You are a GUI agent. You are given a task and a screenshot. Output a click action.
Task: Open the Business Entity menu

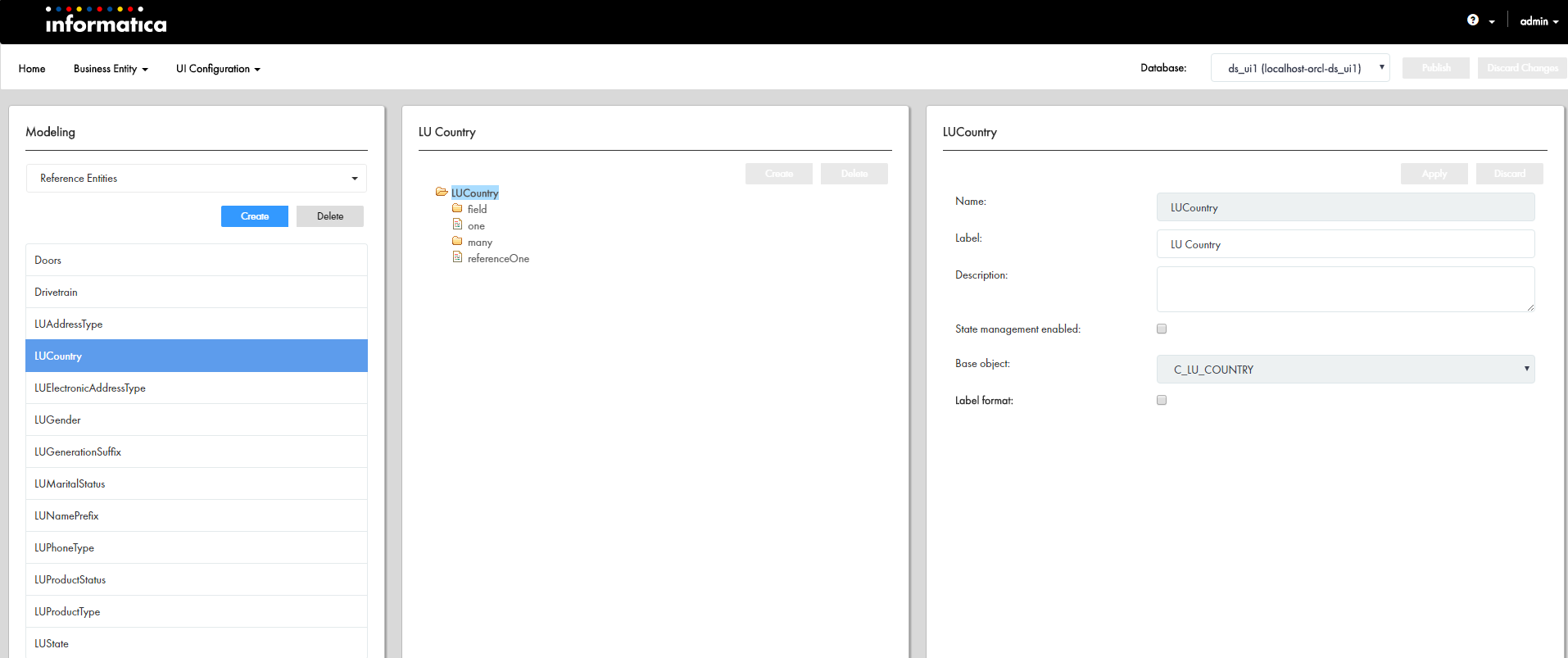coord(111,69)
